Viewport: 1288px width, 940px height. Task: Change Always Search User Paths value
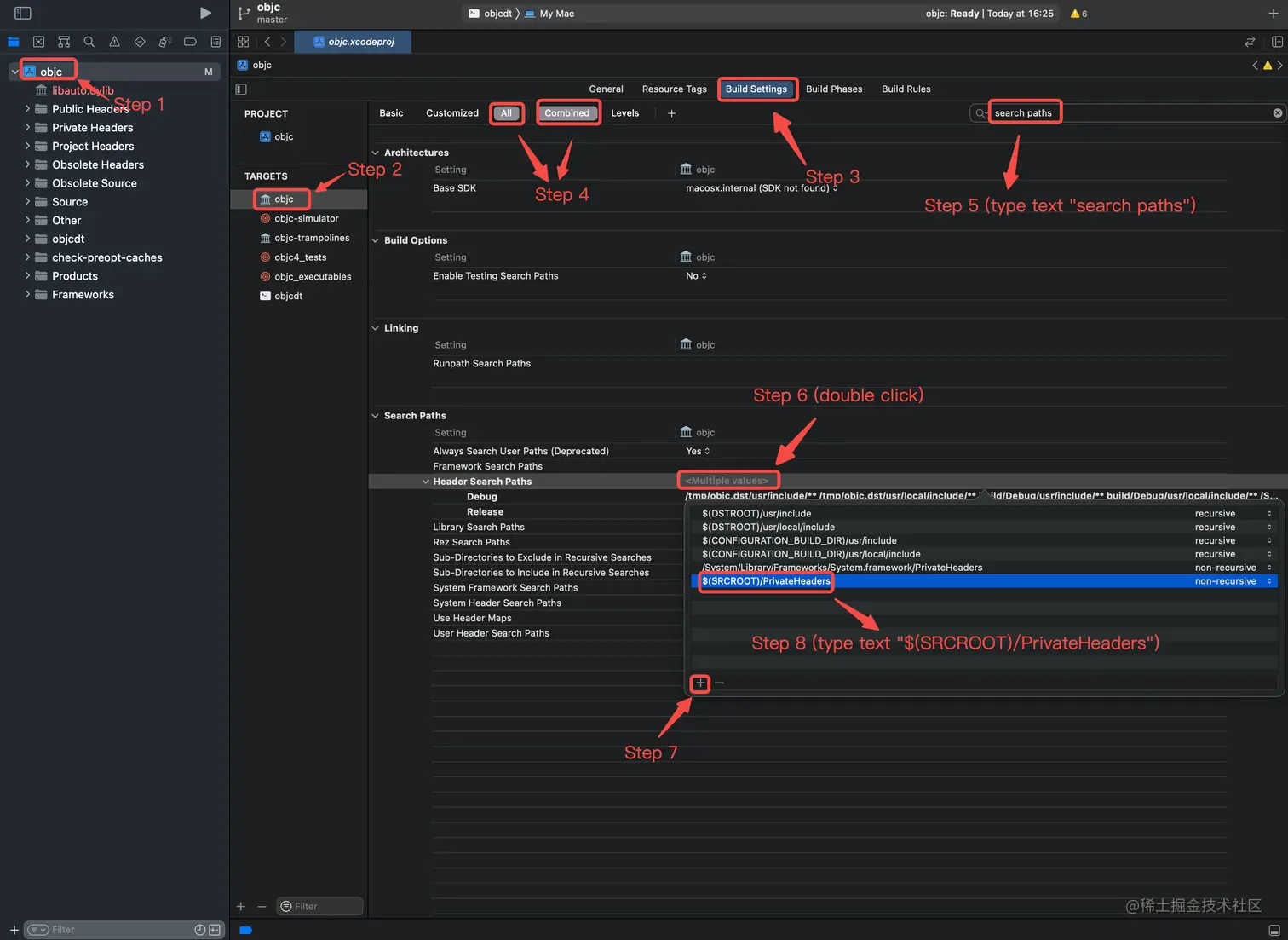click(x=698, y=452)
